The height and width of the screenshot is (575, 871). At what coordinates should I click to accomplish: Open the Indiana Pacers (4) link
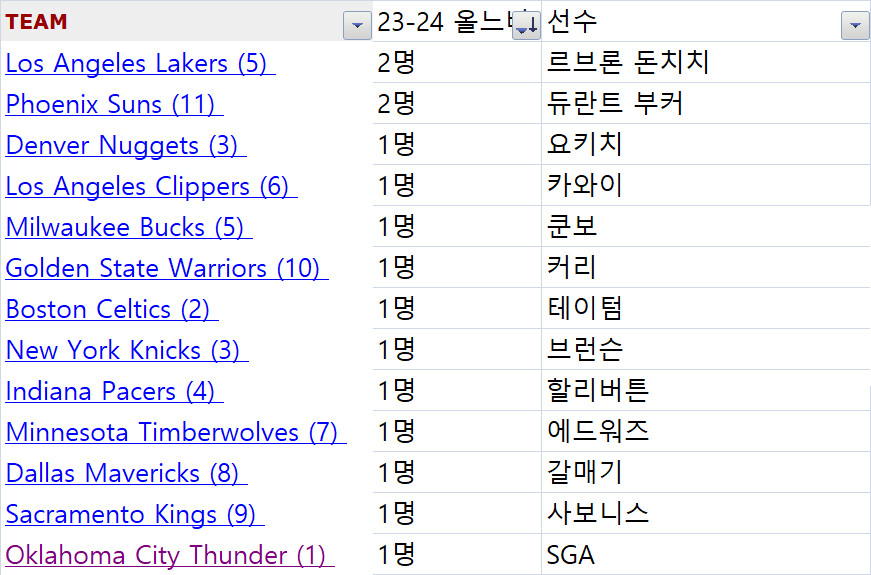pyautogui.click(x=114, y=392)
